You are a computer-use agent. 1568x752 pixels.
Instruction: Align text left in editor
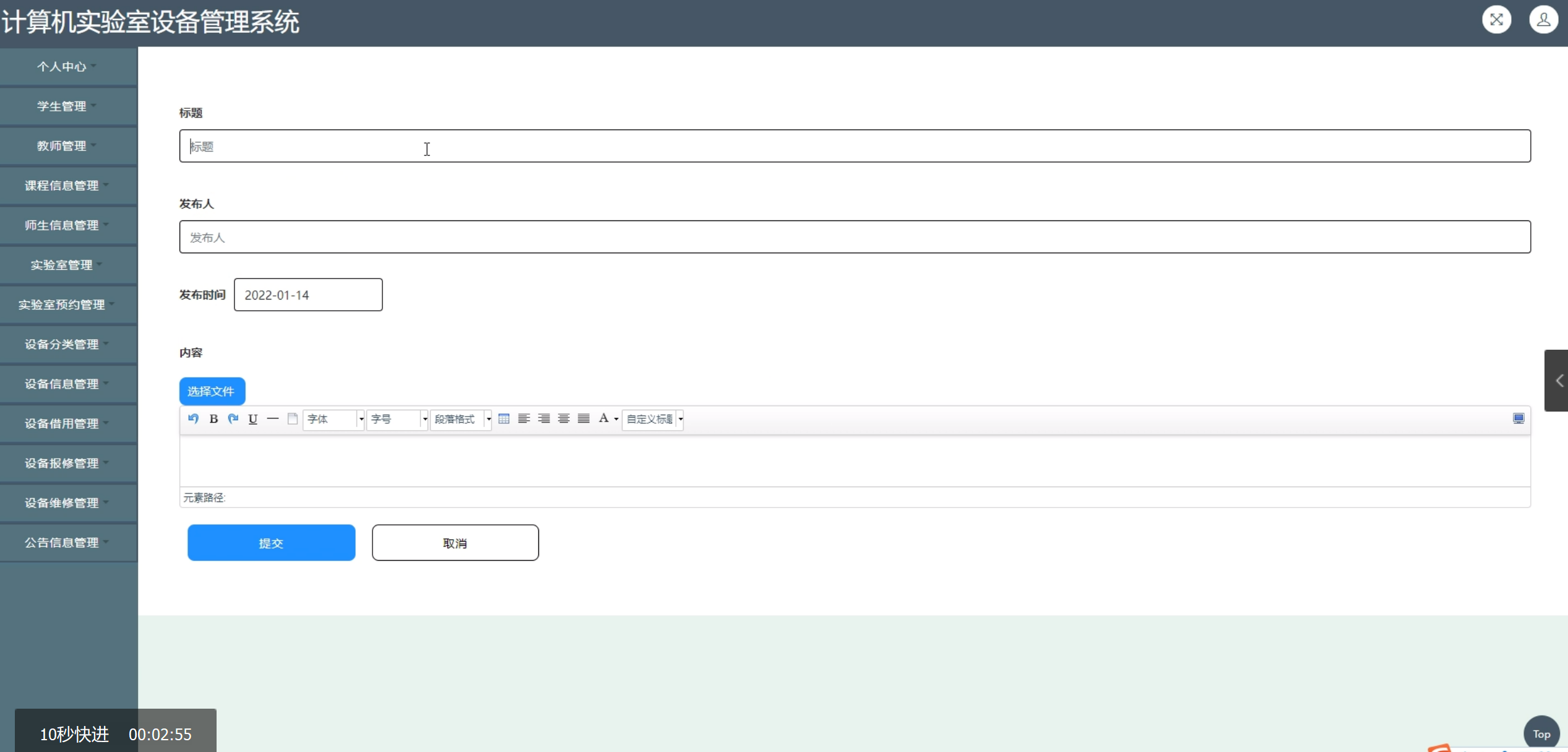[523, 419]
